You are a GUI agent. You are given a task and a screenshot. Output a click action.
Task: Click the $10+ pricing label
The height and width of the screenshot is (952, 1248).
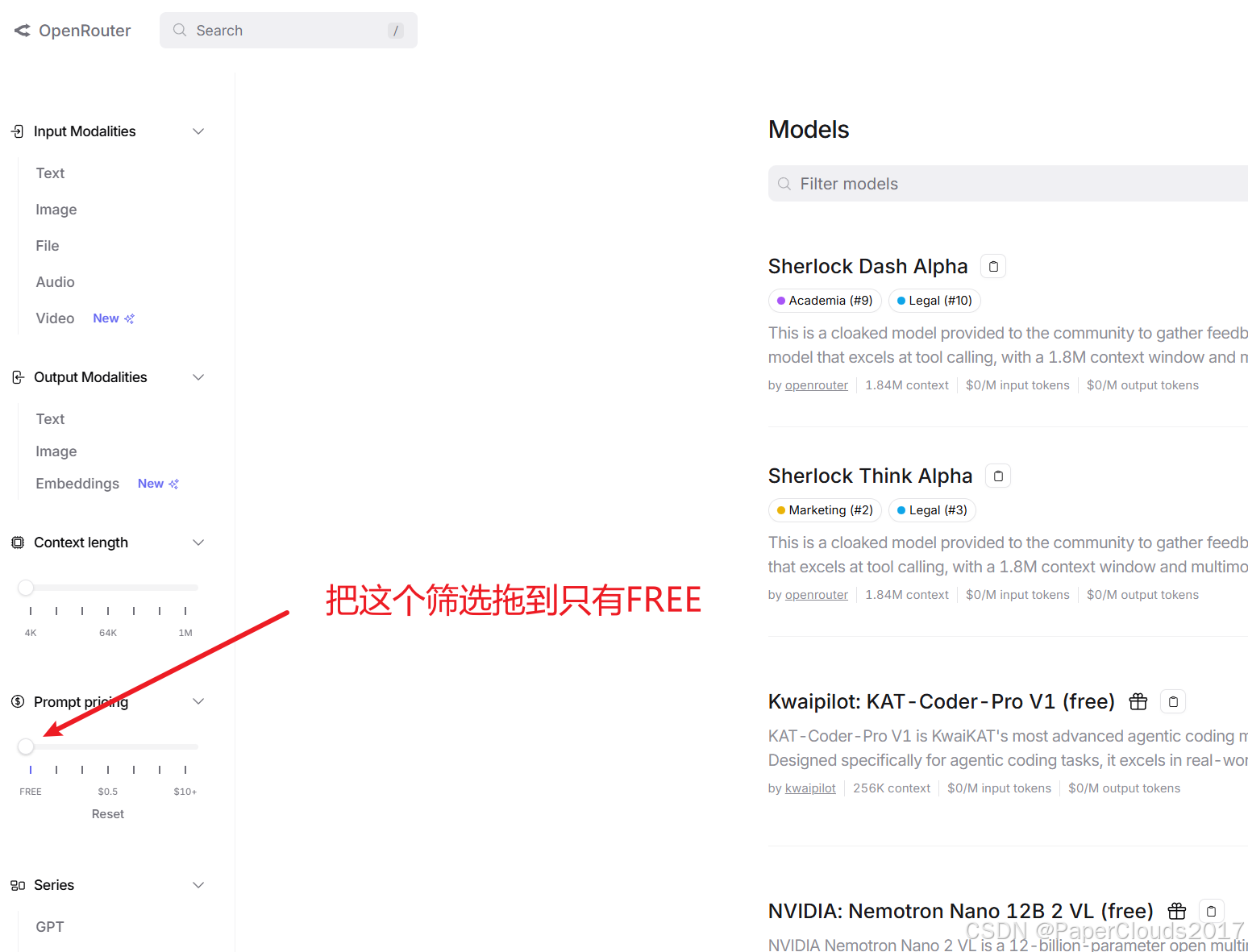(185, 792)
